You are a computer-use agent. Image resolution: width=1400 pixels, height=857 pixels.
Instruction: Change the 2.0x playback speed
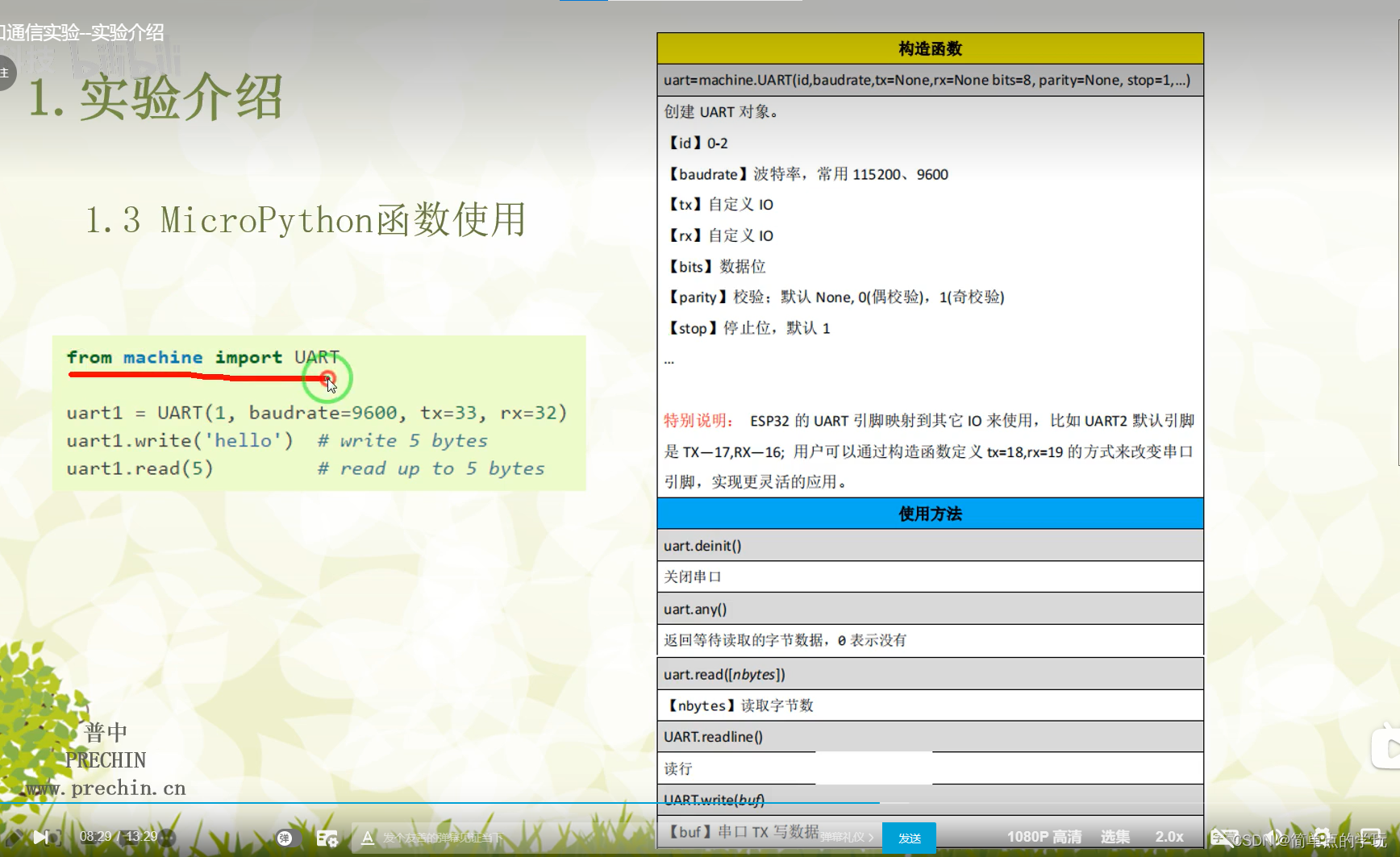1169,837
